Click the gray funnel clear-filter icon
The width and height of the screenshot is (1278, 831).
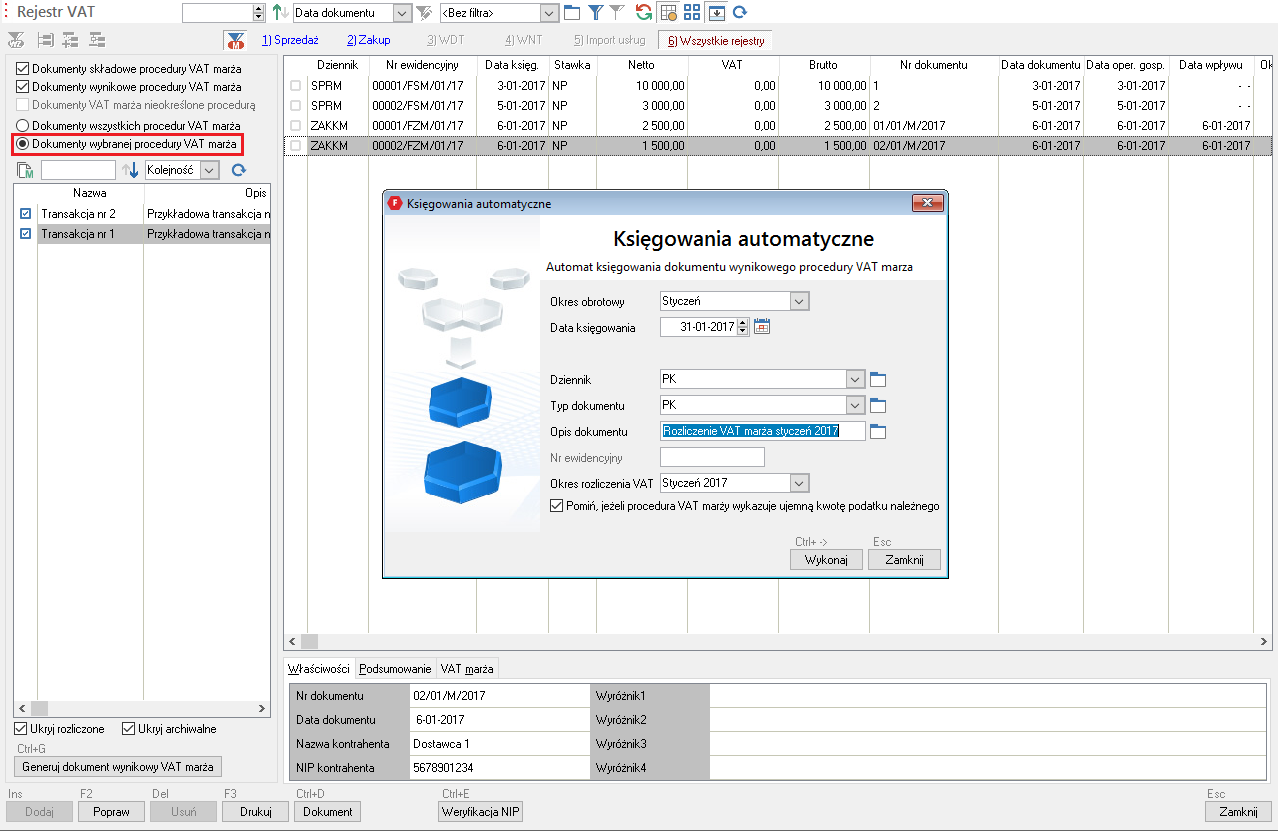(x=617, y=13)
